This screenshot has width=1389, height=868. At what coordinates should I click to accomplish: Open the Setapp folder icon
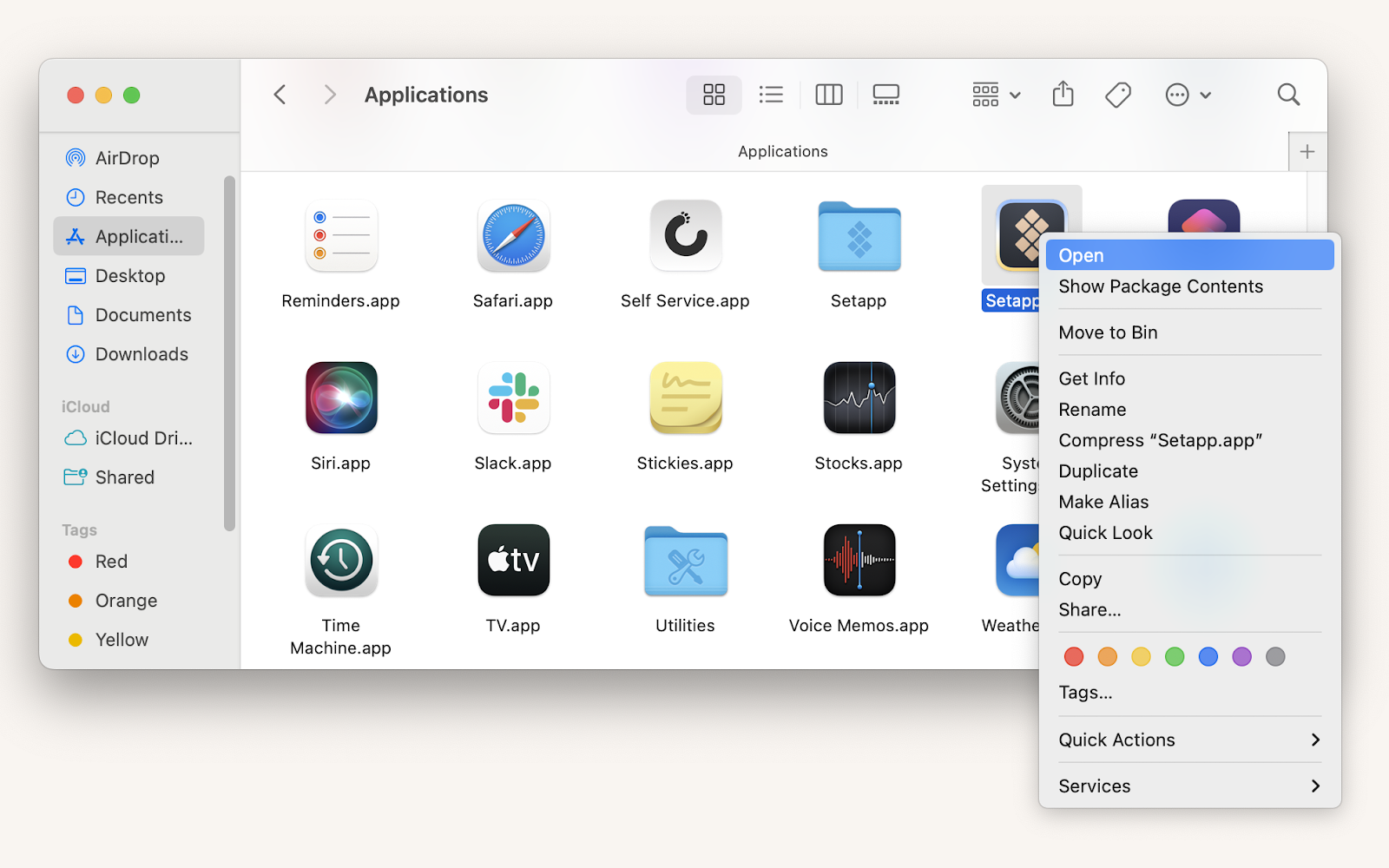pyautogui.click(x=859, y=236)
